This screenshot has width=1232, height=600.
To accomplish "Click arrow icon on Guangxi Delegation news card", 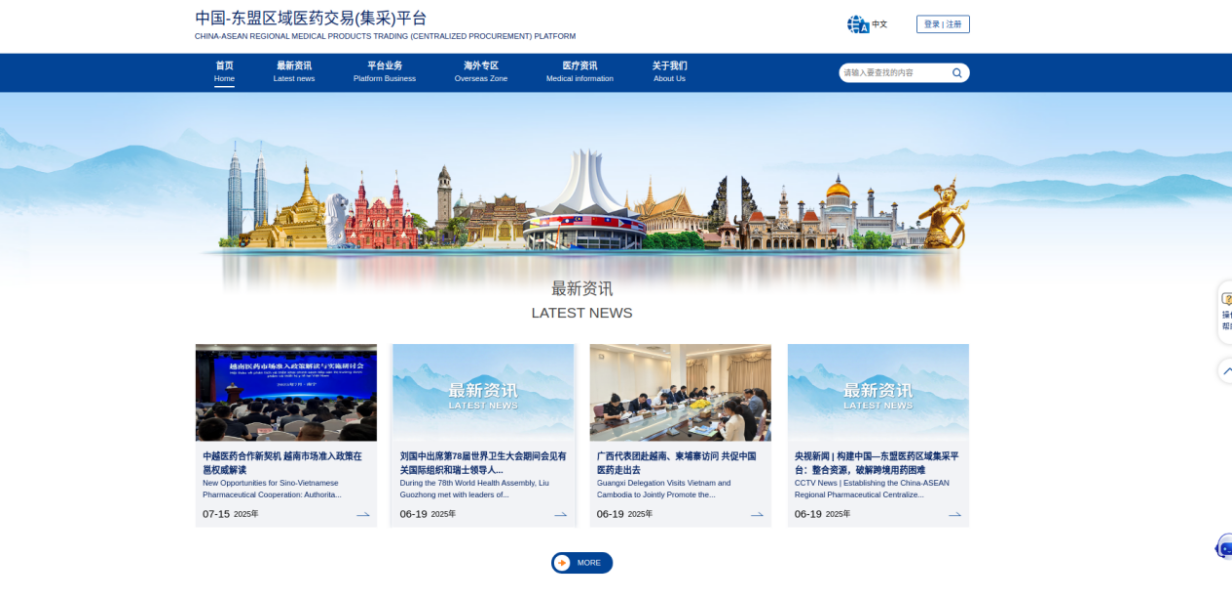I will [x=757, y=515].
